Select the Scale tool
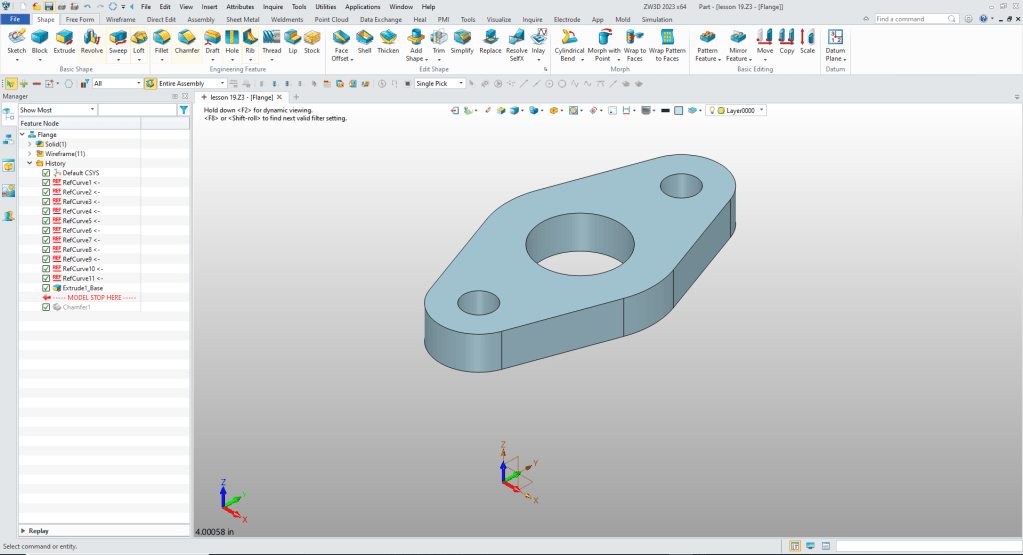This screenshot has width=1023, height=555. click(x=807, y=38)
